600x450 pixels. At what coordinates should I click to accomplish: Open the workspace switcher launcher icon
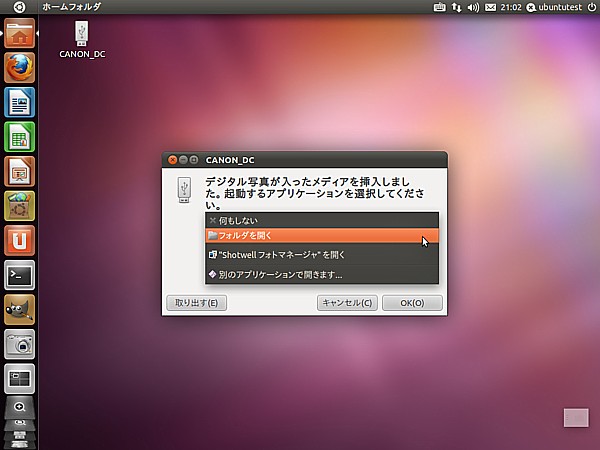[x=20, y=379]
